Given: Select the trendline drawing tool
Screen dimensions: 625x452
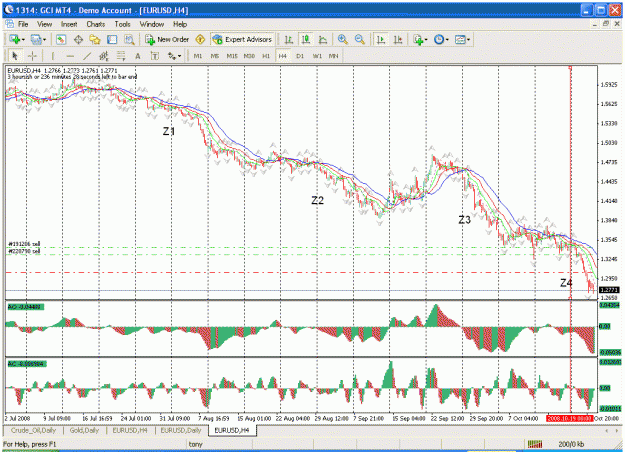Looking at the screenshot, I should click(x=87, y=56).
